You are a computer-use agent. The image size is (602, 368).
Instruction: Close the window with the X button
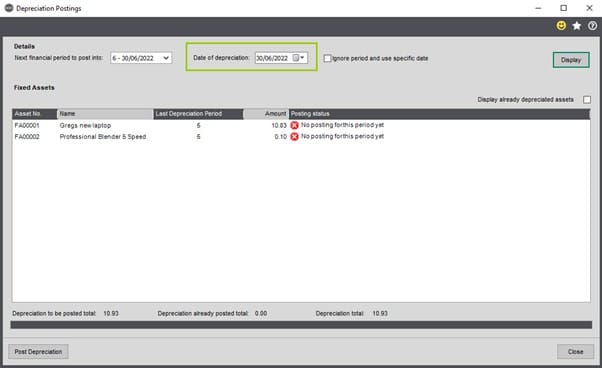pos(589,8)
